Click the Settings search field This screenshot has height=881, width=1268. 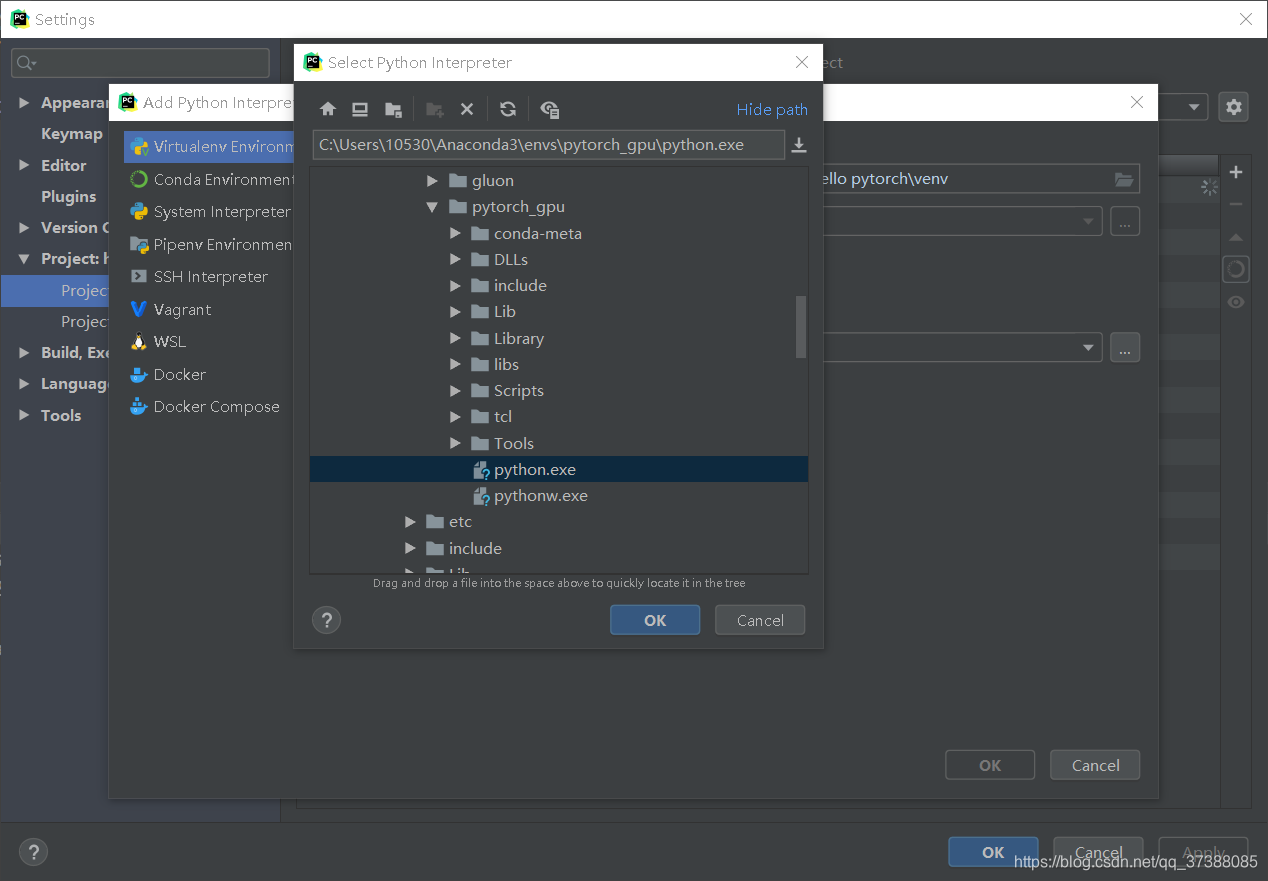tap(140, 63)
